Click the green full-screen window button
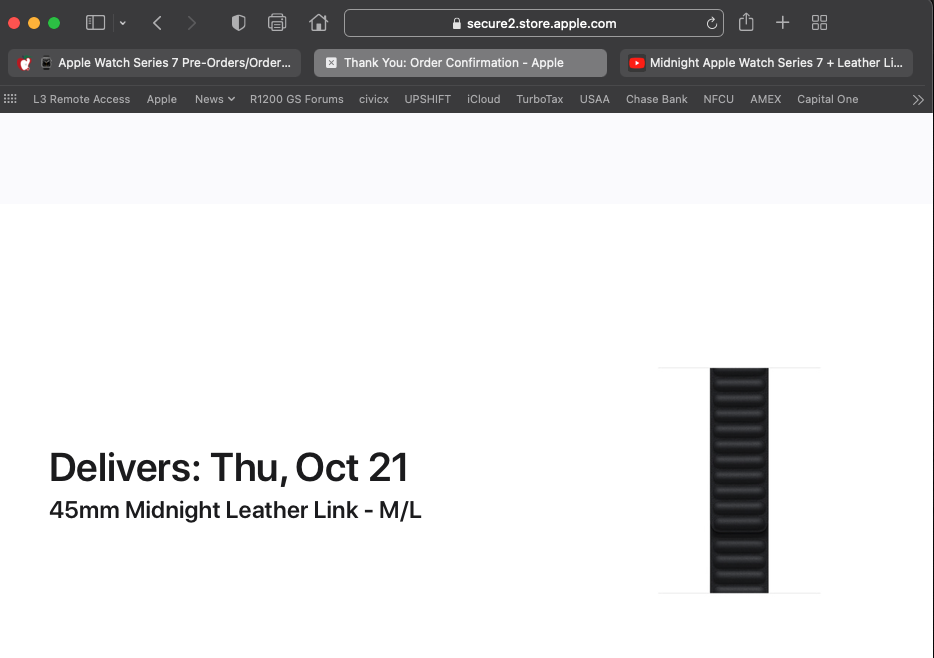934x658 pixels. [54, 23]
